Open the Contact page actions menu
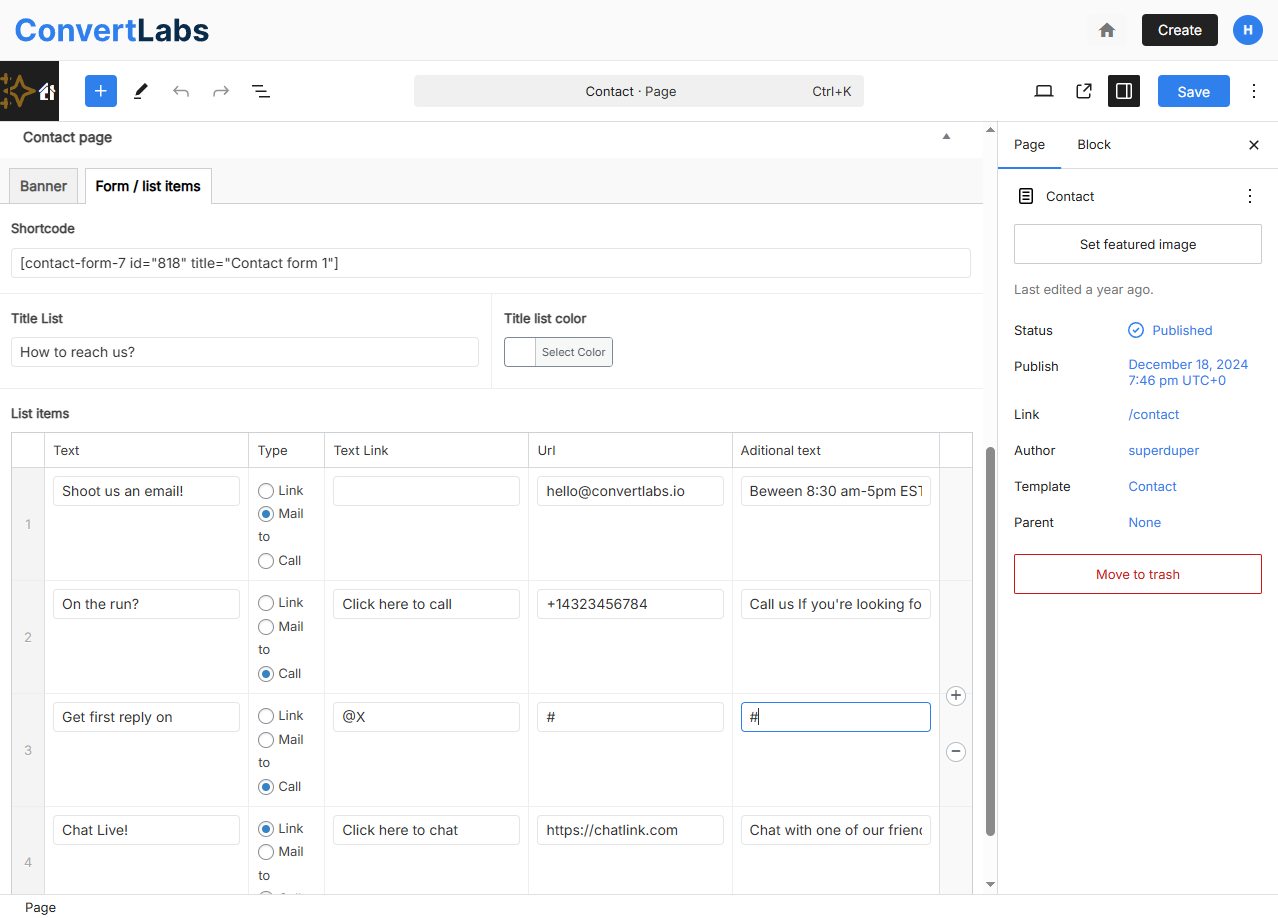Viewport: 1278px width, 918px height. [1249, 196]
